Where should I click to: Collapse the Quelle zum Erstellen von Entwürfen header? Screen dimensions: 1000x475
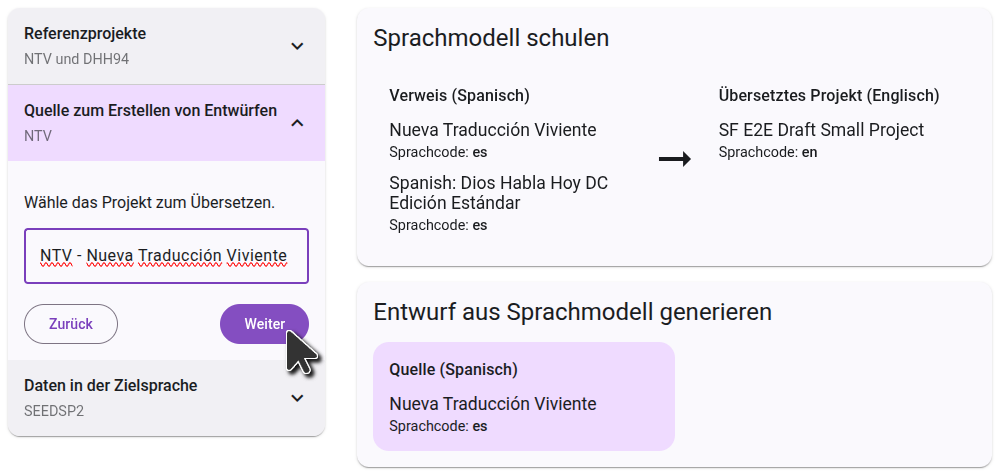coord(150,122)
